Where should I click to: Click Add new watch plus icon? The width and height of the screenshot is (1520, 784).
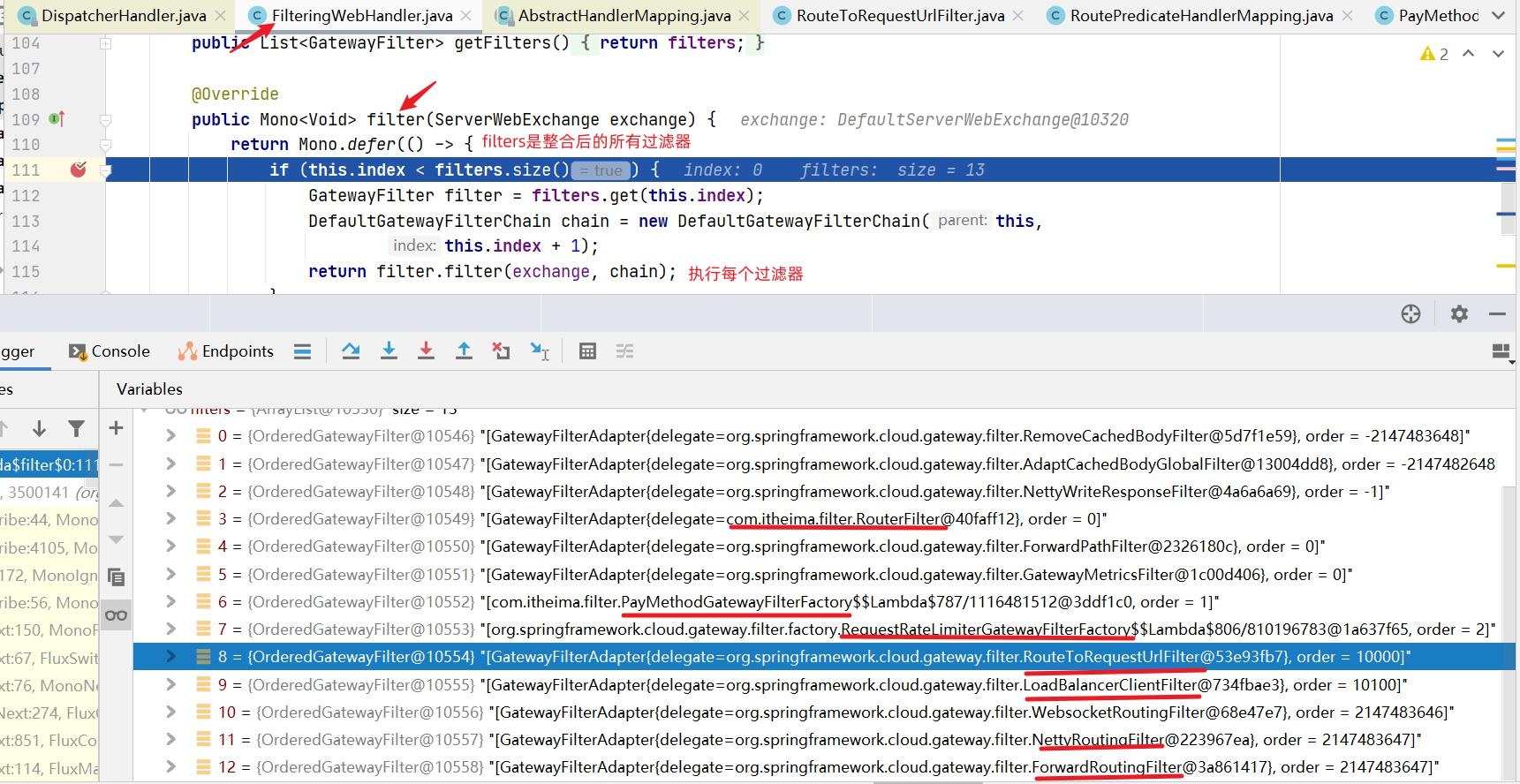coord(116,428)
